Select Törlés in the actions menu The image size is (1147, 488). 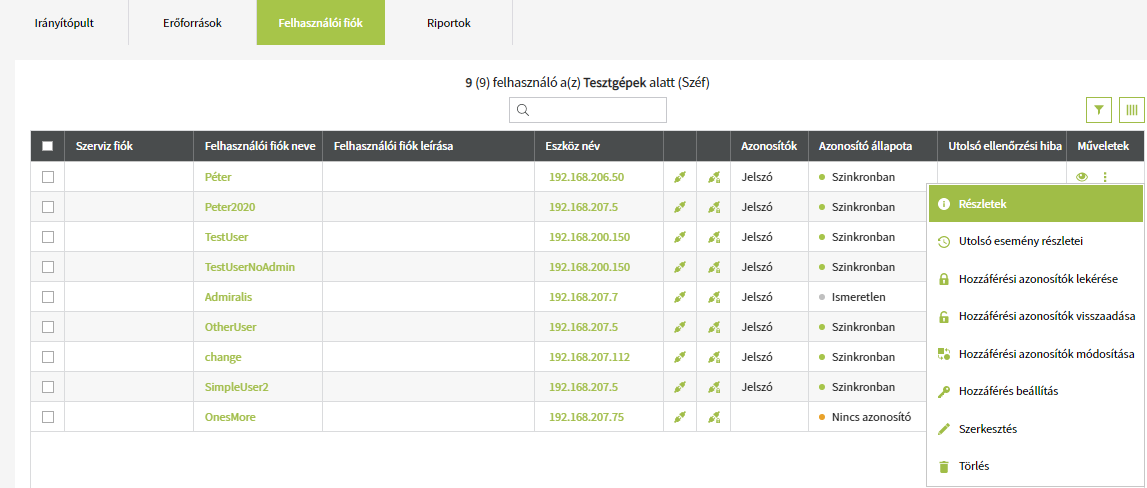pos(972,466)
